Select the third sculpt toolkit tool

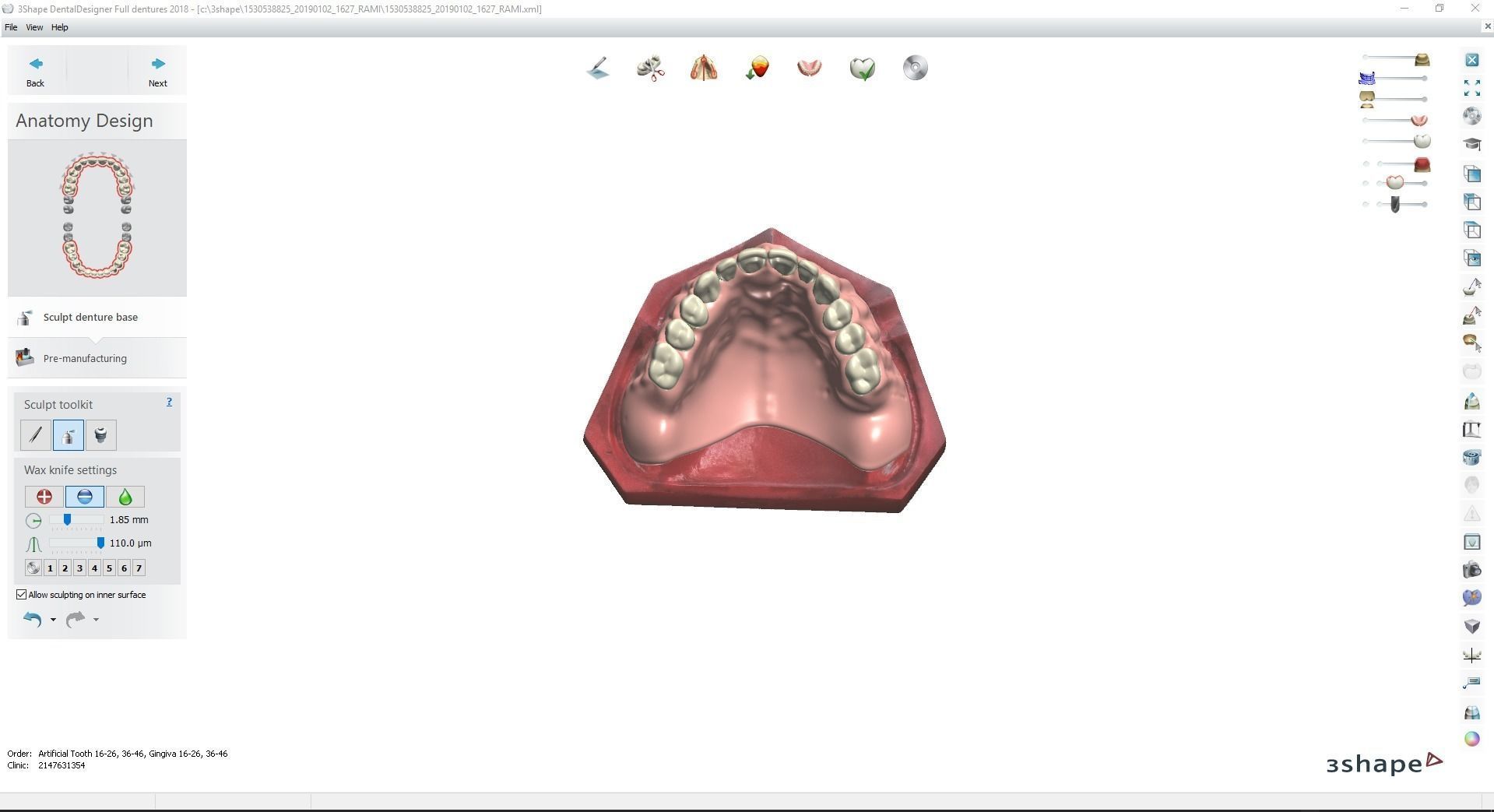pos(101,435)
